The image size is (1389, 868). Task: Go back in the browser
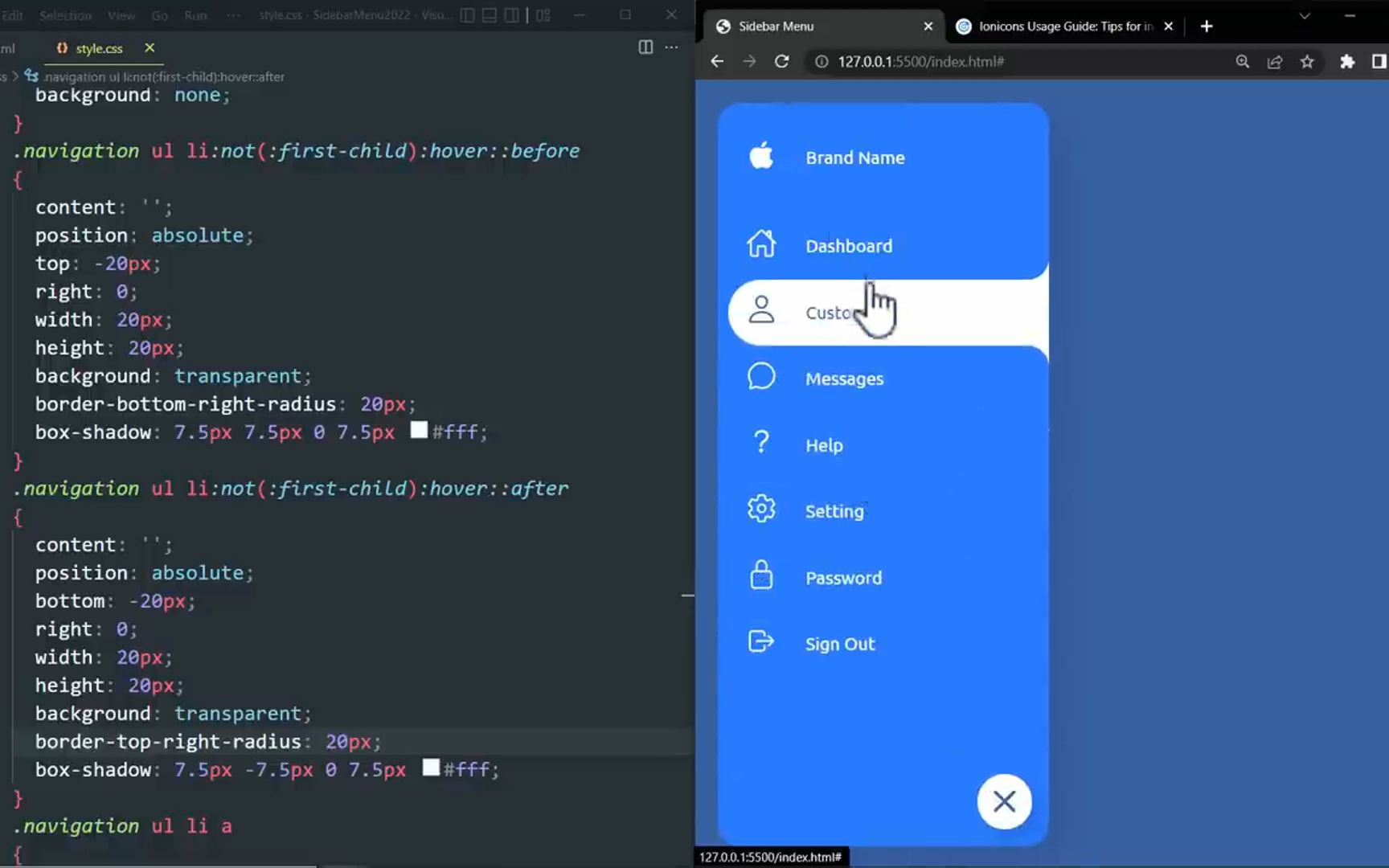[717, 61]
